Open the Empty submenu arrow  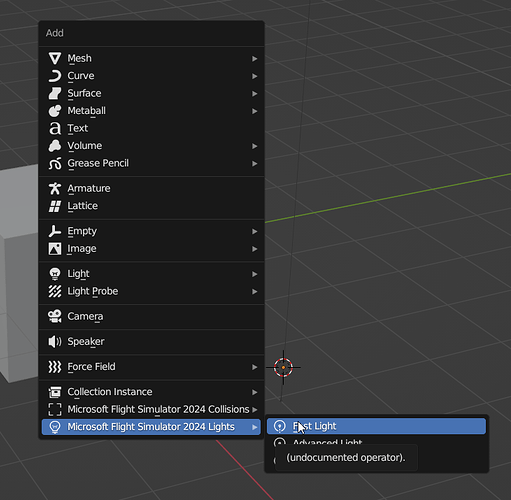point(254,231)
